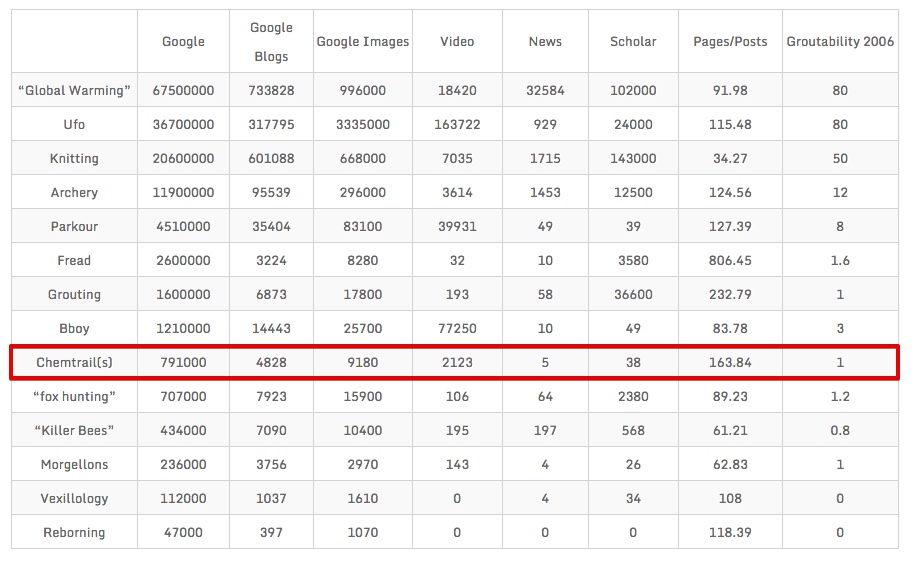
Task: Select the Video column header
Action: 457,42
